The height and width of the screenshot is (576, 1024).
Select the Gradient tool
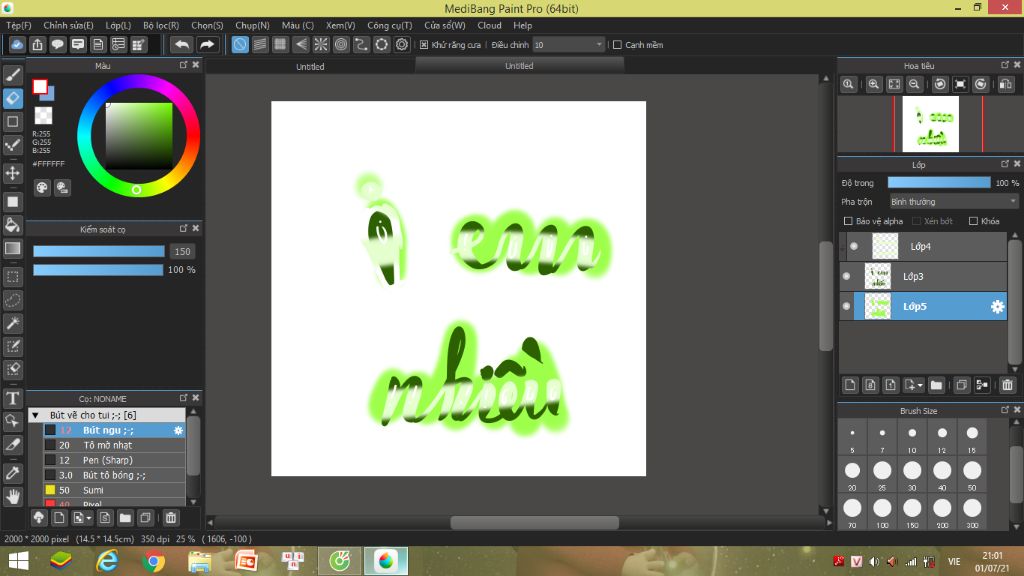[x=12, y=248]
